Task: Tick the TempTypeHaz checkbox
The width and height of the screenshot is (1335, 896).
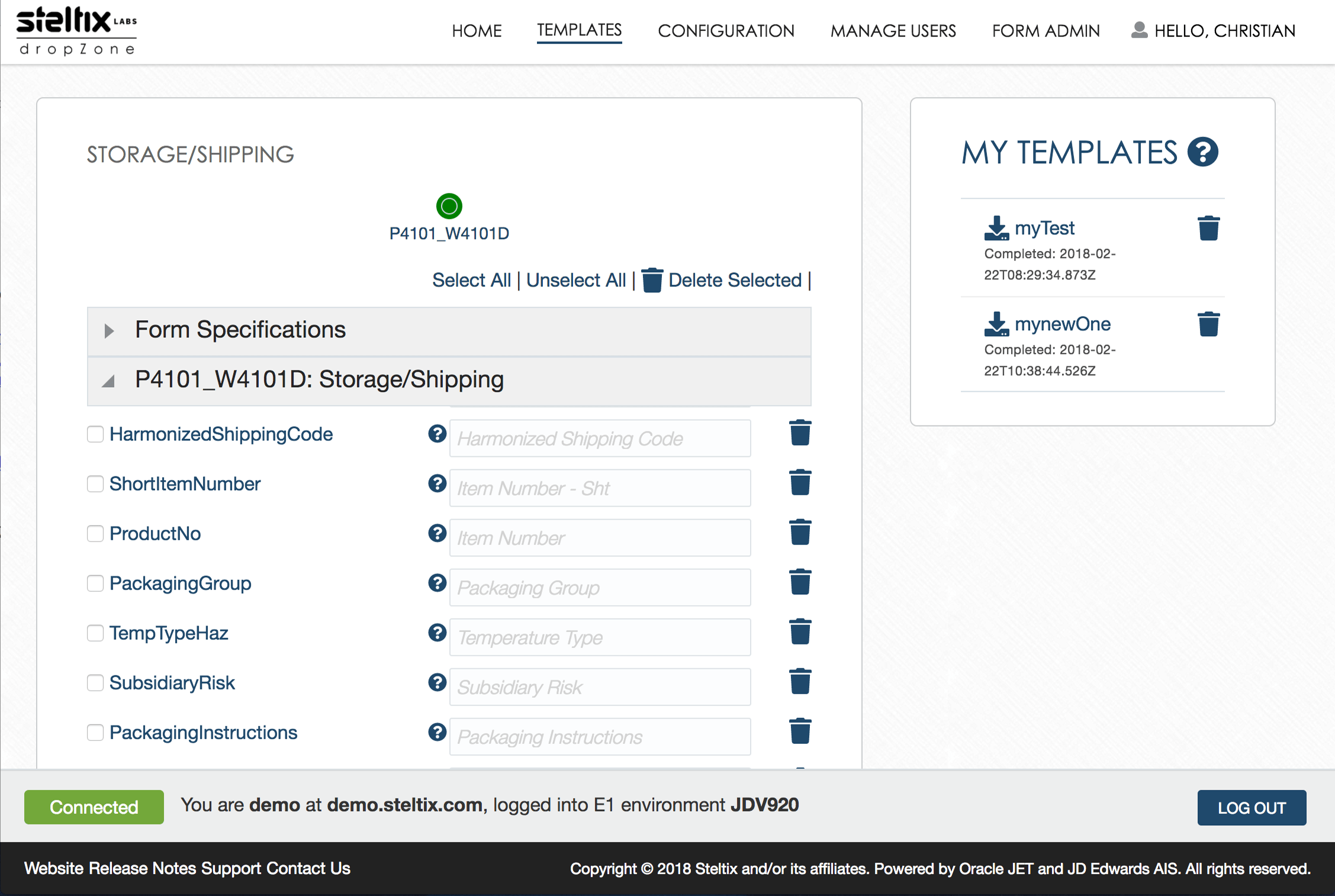Action: click(95, 633)
